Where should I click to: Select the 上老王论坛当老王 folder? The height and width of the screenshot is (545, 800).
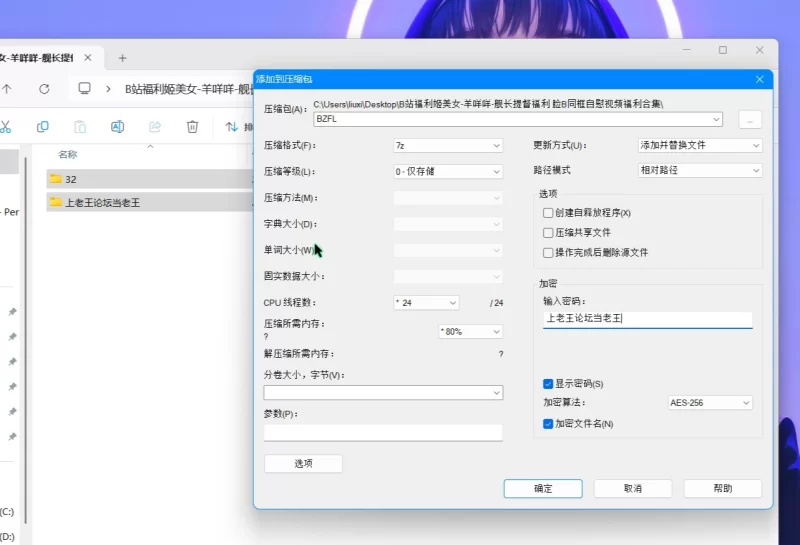click(150, 202)
